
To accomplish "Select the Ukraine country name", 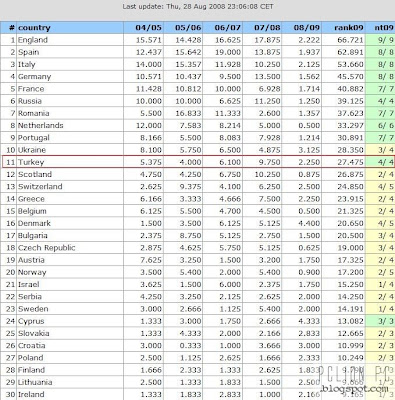I will [x=32, y=150].
